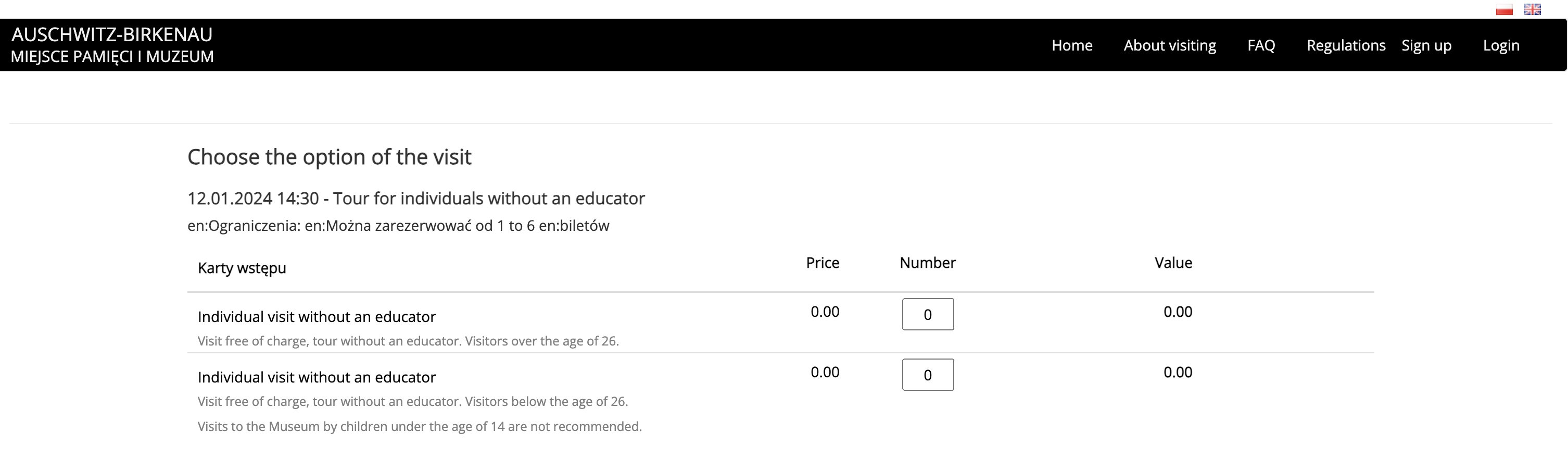
Task: Click the Sign up link
Action: (1426, 46)
